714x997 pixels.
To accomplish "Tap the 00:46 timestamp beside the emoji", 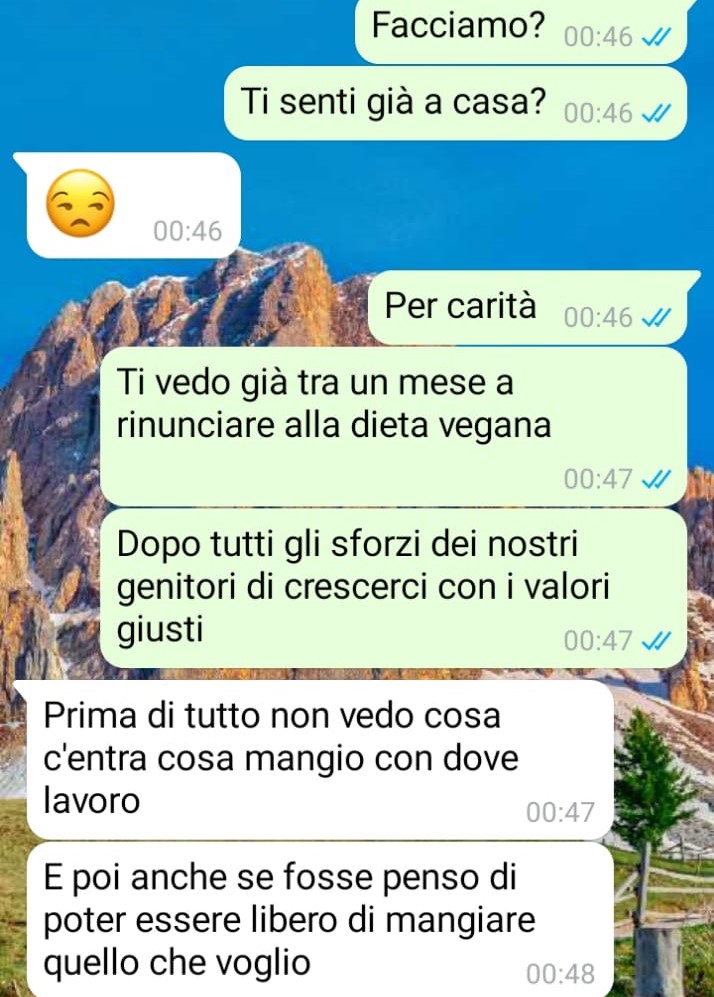I will 188,231.
